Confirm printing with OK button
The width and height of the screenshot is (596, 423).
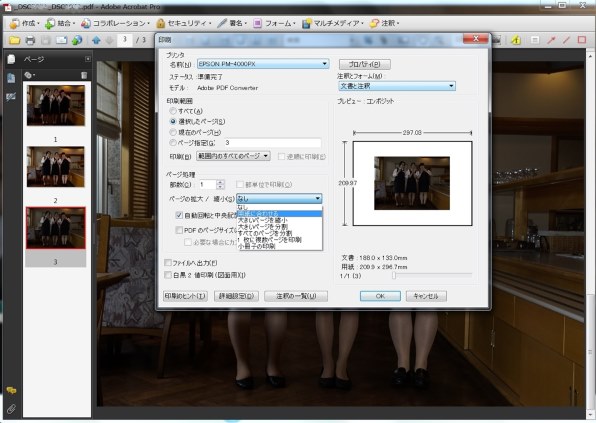pos(380,296)
